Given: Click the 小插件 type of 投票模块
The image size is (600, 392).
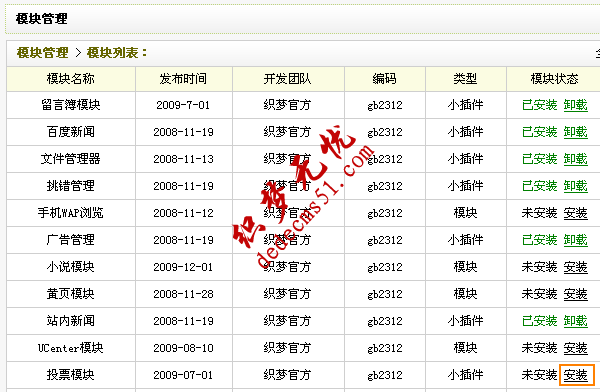Looking at the screenshot, I should pyautogui.click(x=465, y=375).
